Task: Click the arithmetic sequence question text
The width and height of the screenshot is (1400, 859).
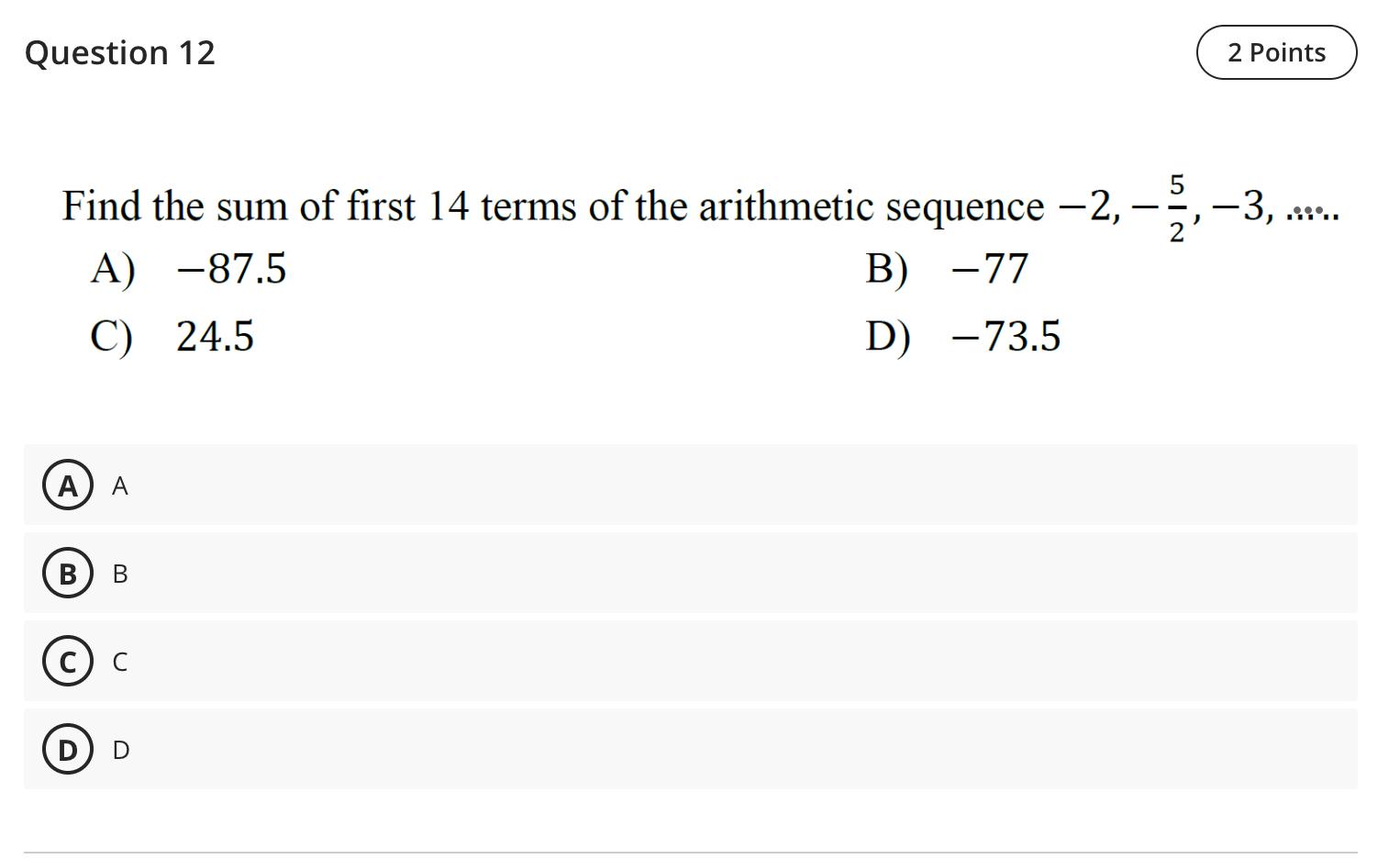Action: pos(550,206)
